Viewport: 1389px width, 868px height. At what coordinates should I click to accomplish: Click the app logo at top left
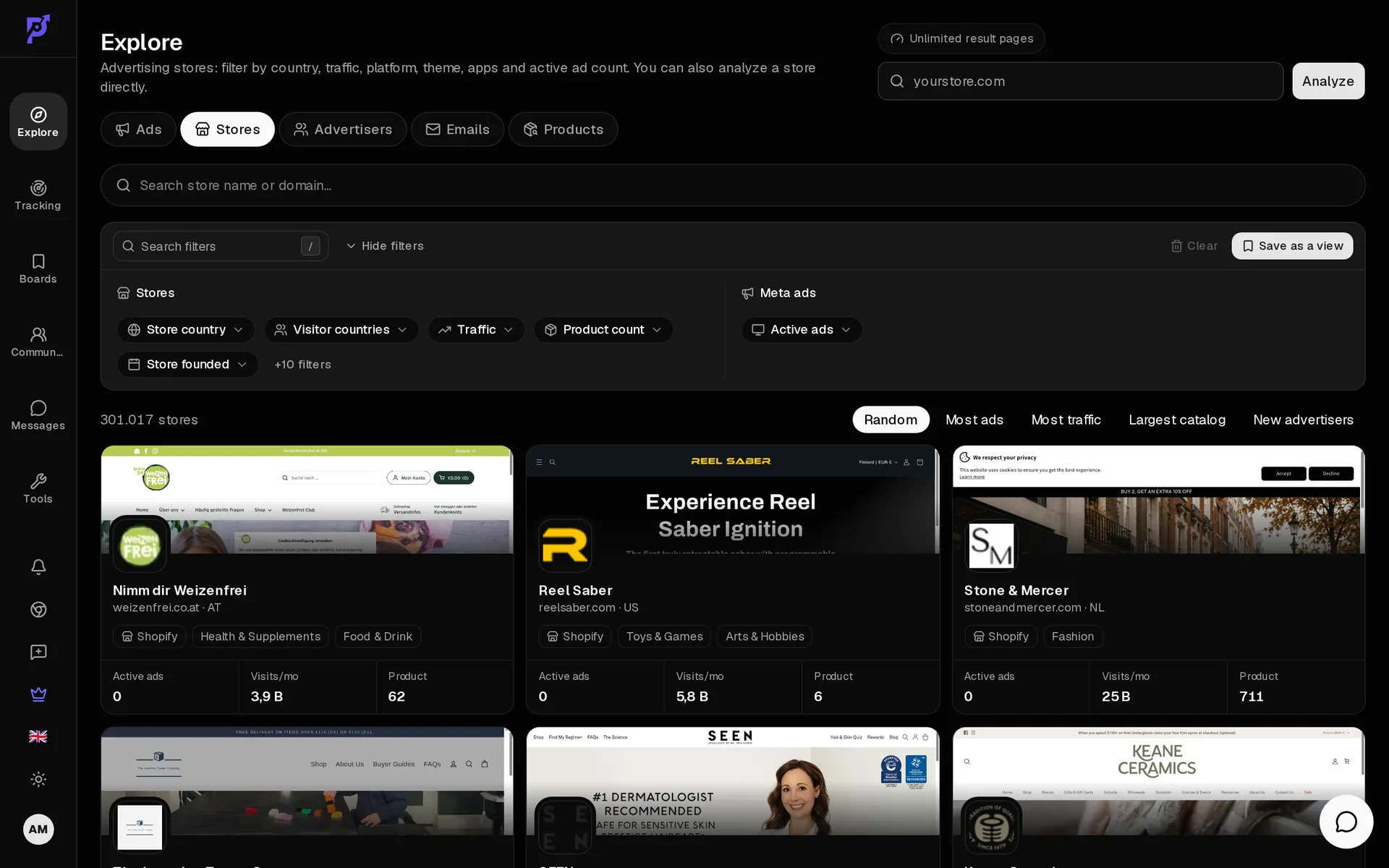point(38,29)
